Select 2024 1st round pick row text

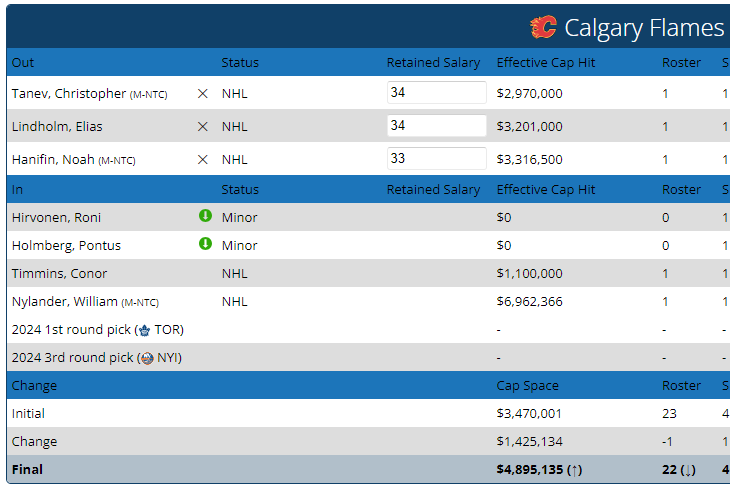coord(98,330)
